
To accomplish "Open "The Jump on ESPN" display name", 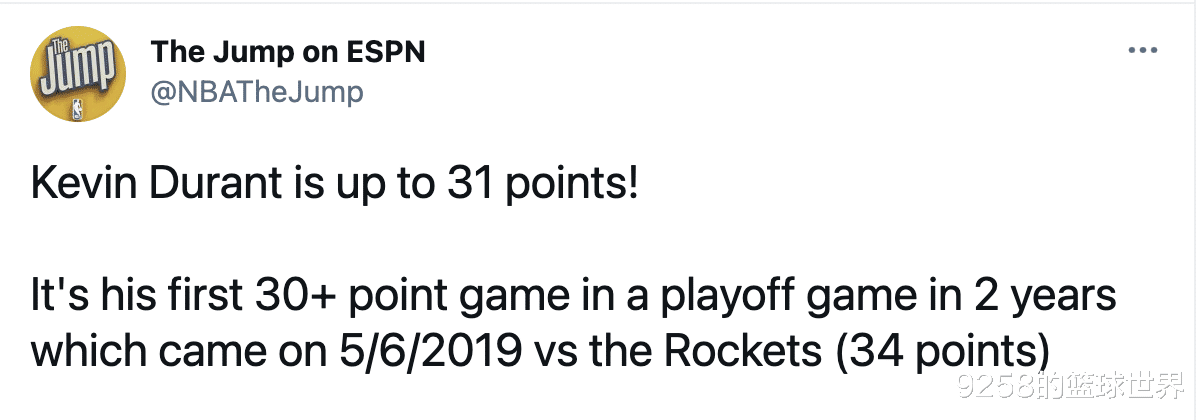I will 287,52.
